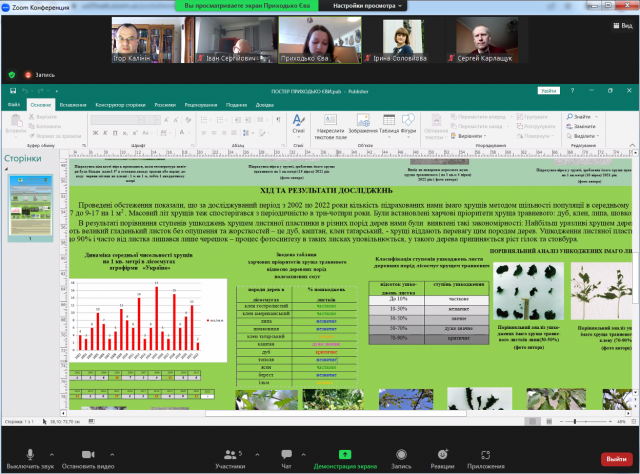The height and width of the screenshot is (474, 640).
Task: Click Обтікання текстом wrap text button
Action: coord(436,127)
